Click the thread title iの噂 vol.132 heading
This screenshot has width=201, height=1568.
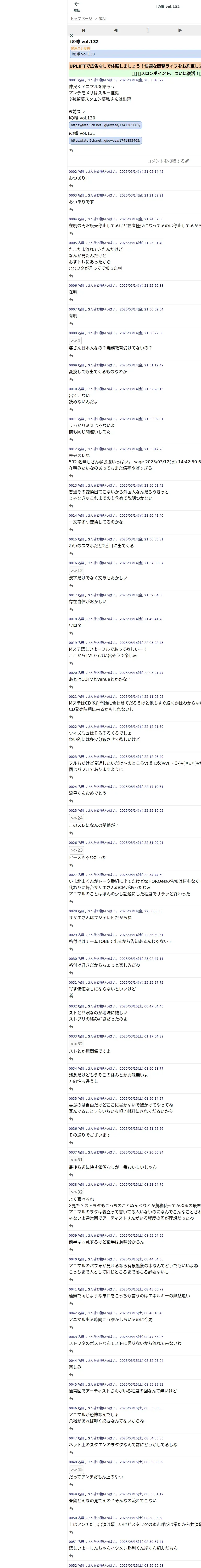(x=85, y=42)
